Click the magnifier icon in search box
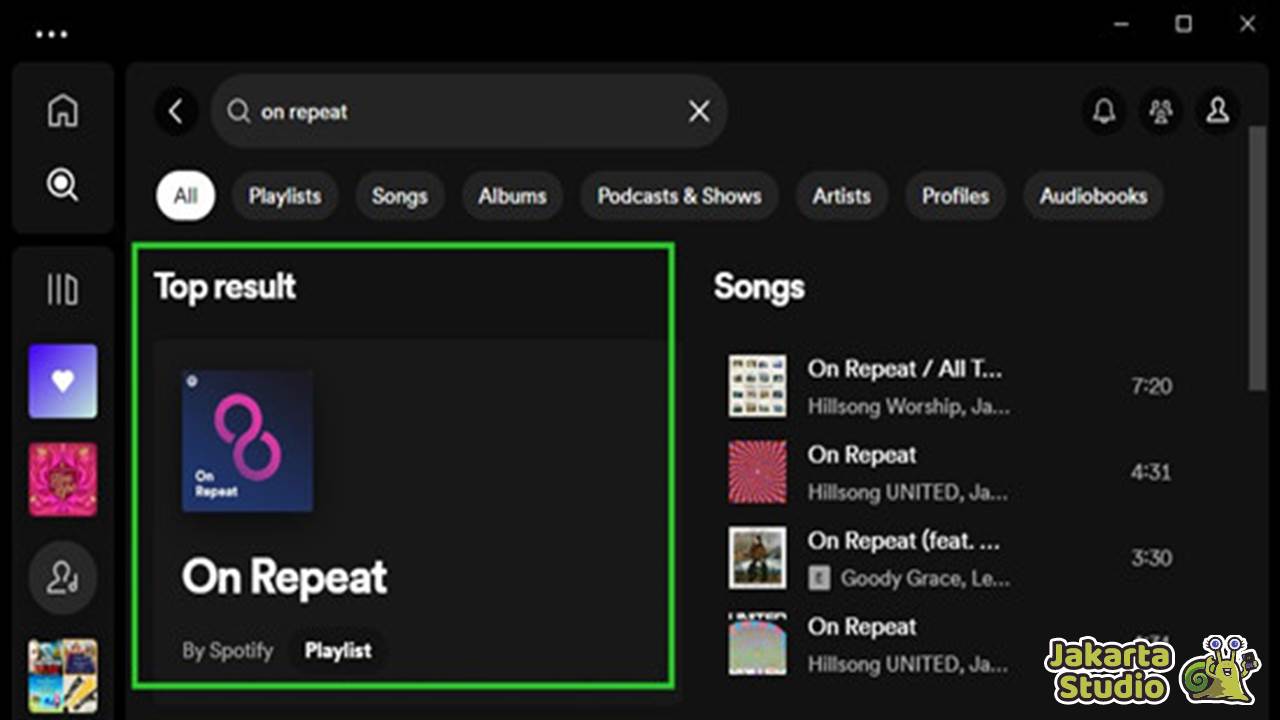 (x=238, y=111)
